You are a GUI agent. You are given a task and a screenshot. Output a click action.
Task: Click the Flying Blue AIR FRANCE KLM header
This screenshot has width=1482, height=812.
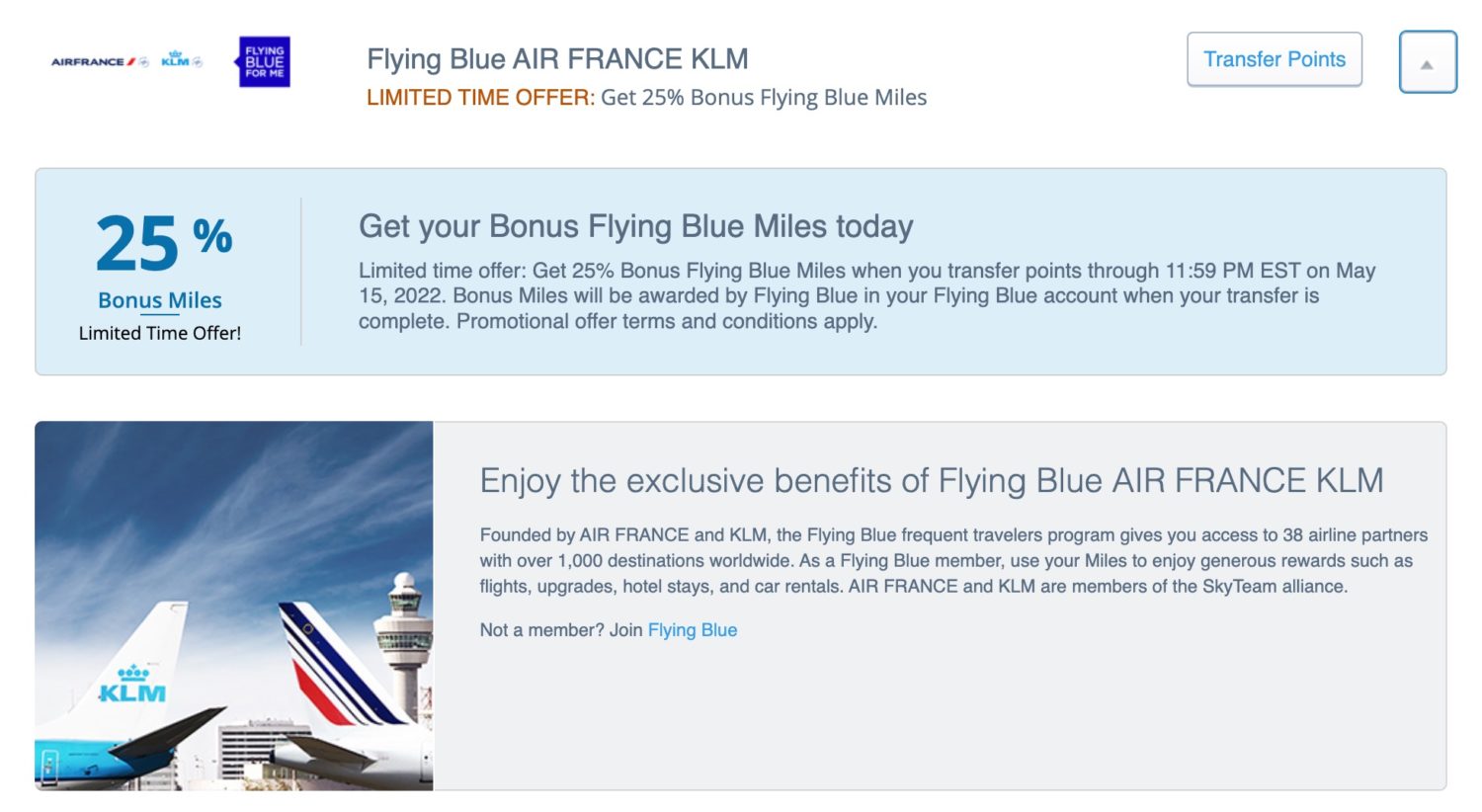(x=558, y=58)
